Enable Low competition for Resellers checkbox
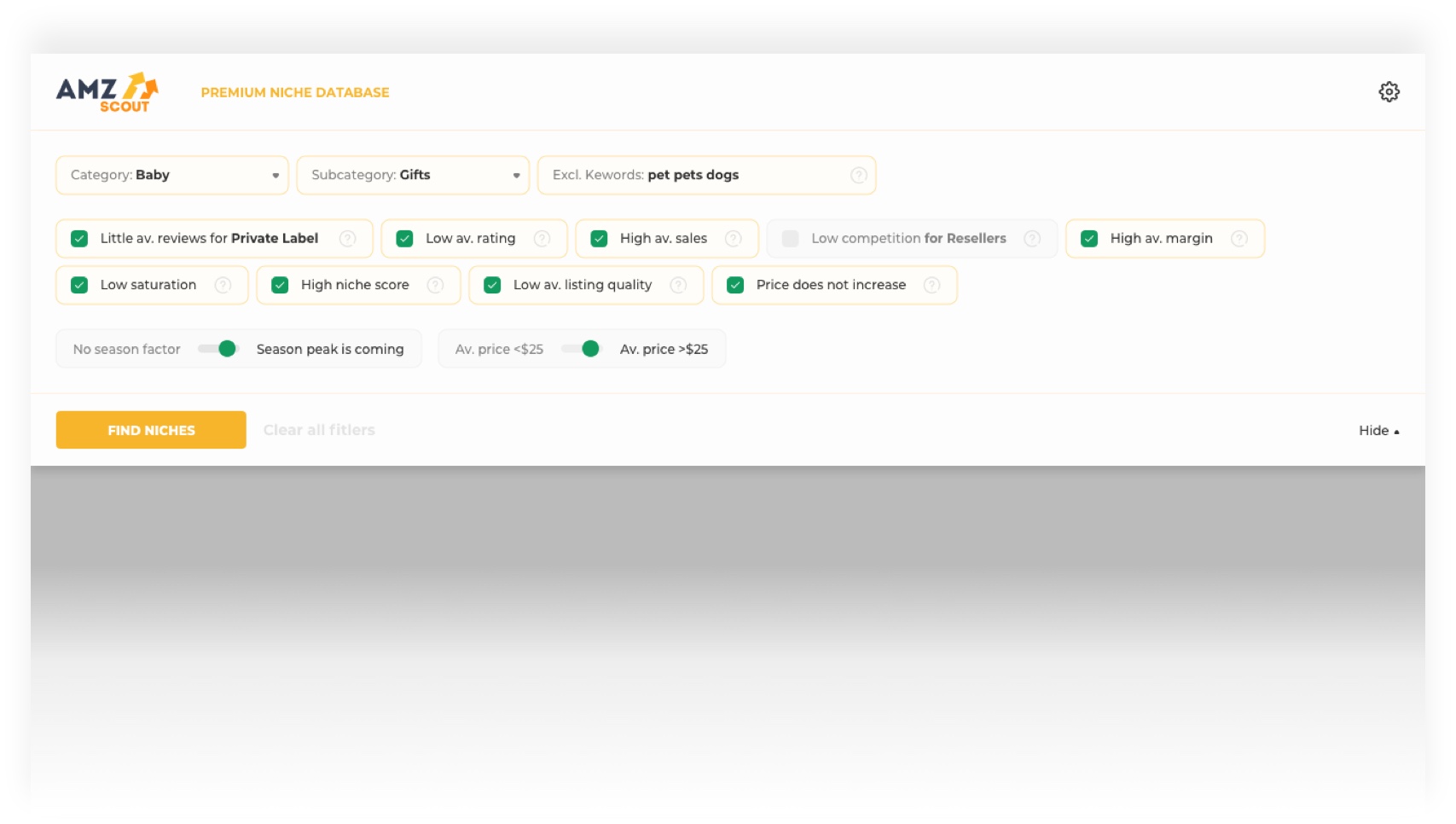1456x824 pixels. (791, 239)
